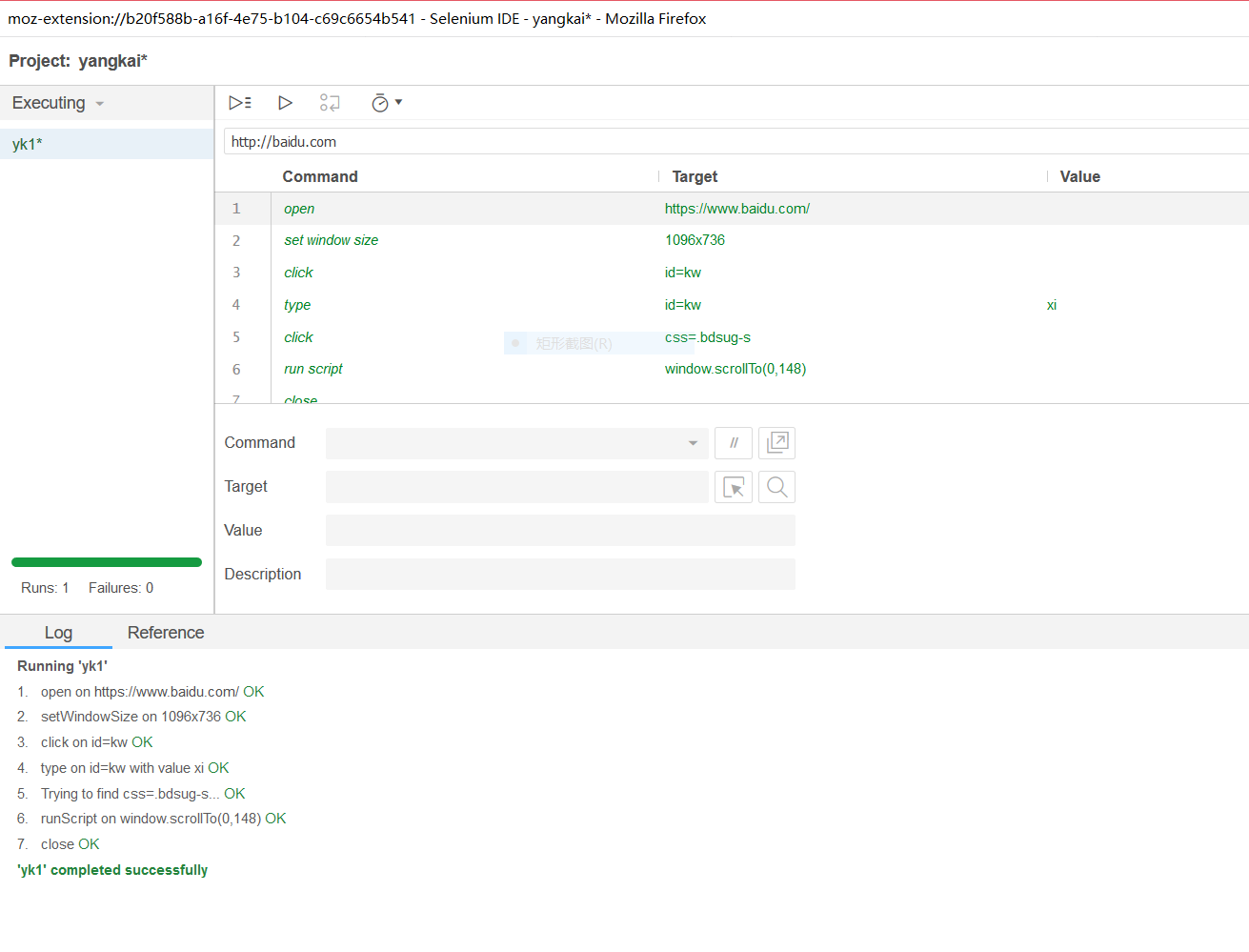The height and width of the screenshot is (952, 1249).
Task: Click the Value input field
Action: click(560, 531)
